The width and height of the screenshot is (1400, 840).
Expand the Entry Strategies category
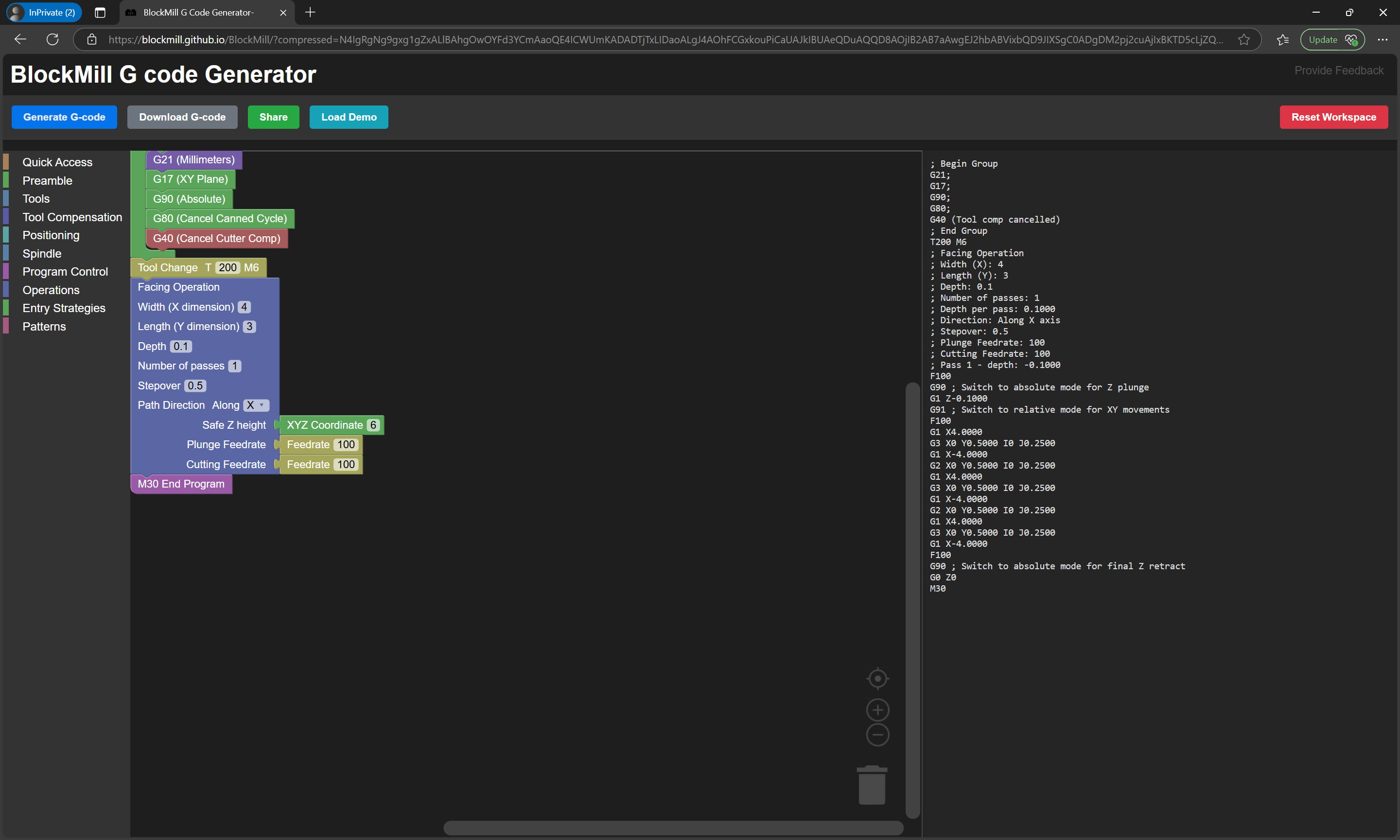pos(64,308)
